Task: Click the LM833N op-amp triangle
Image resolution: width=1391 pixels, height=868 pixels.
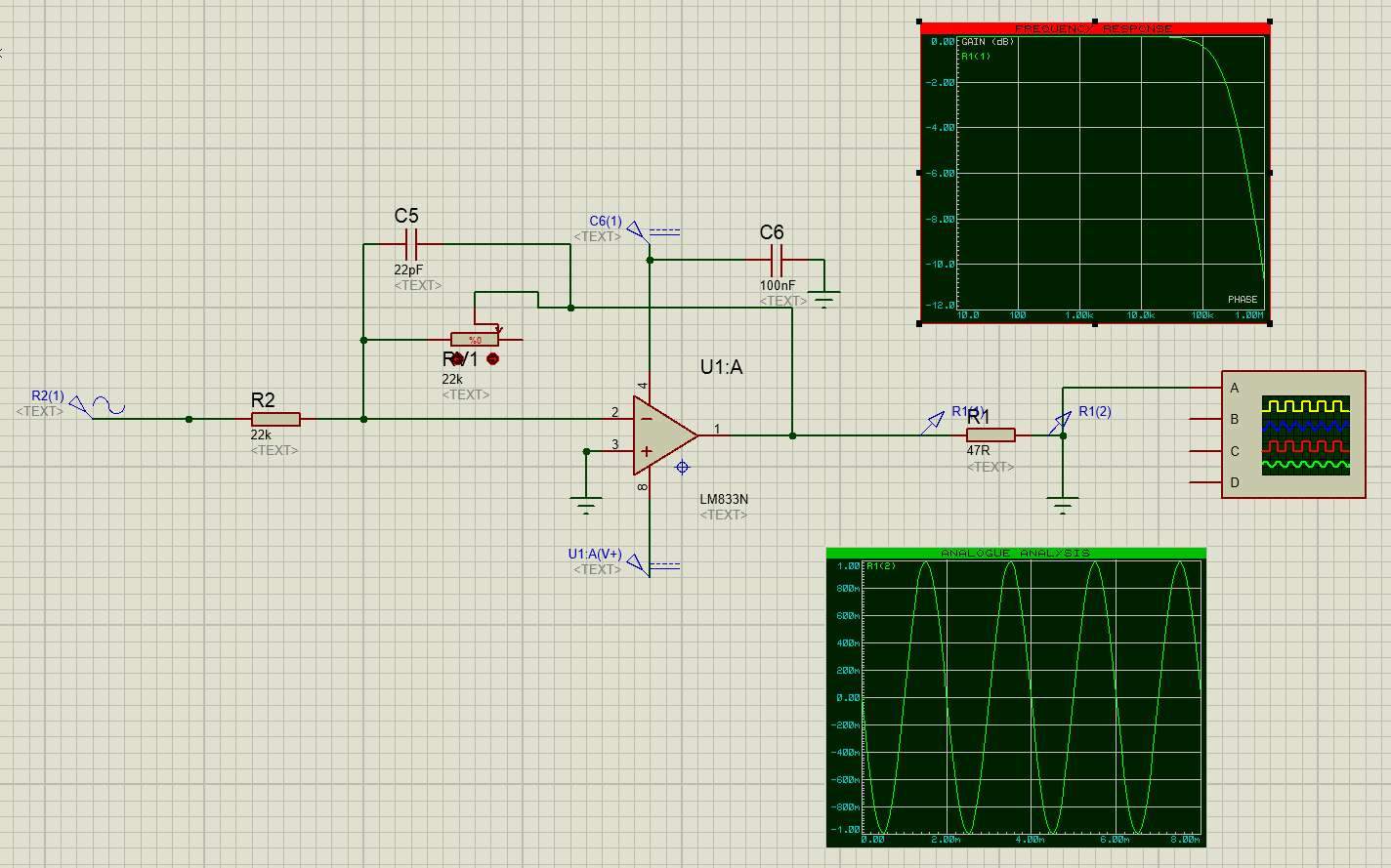Action: pyautogui.click(x=662, y=435)
